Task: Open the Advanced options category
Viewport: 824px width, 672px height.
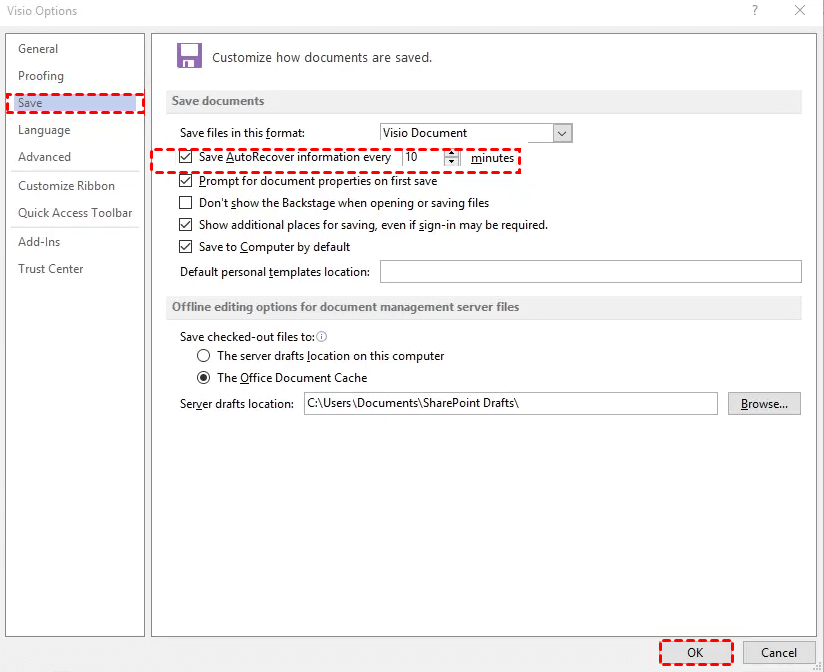Action: (44, 157)
